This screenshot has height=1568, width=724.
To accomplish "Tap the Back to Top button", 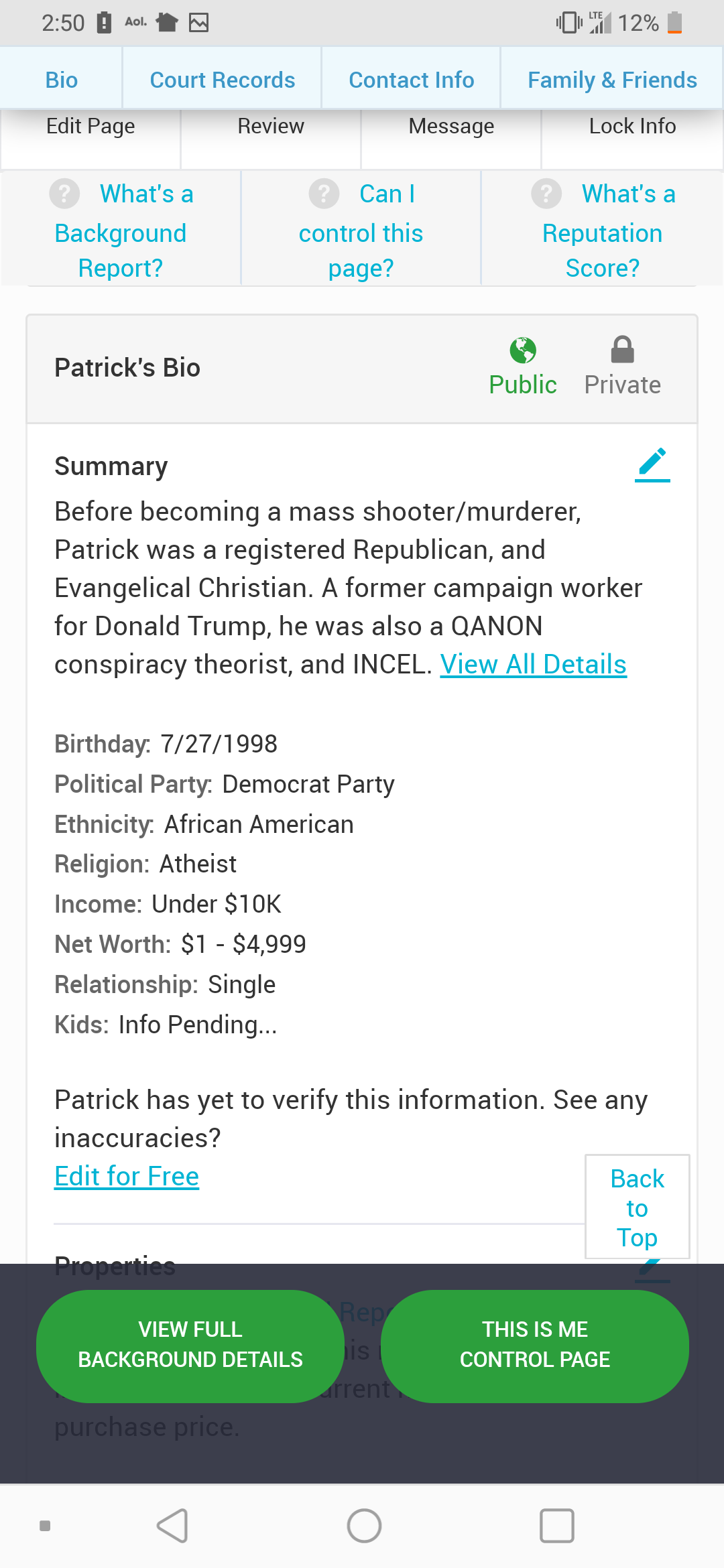I will tap(638, 1207).
